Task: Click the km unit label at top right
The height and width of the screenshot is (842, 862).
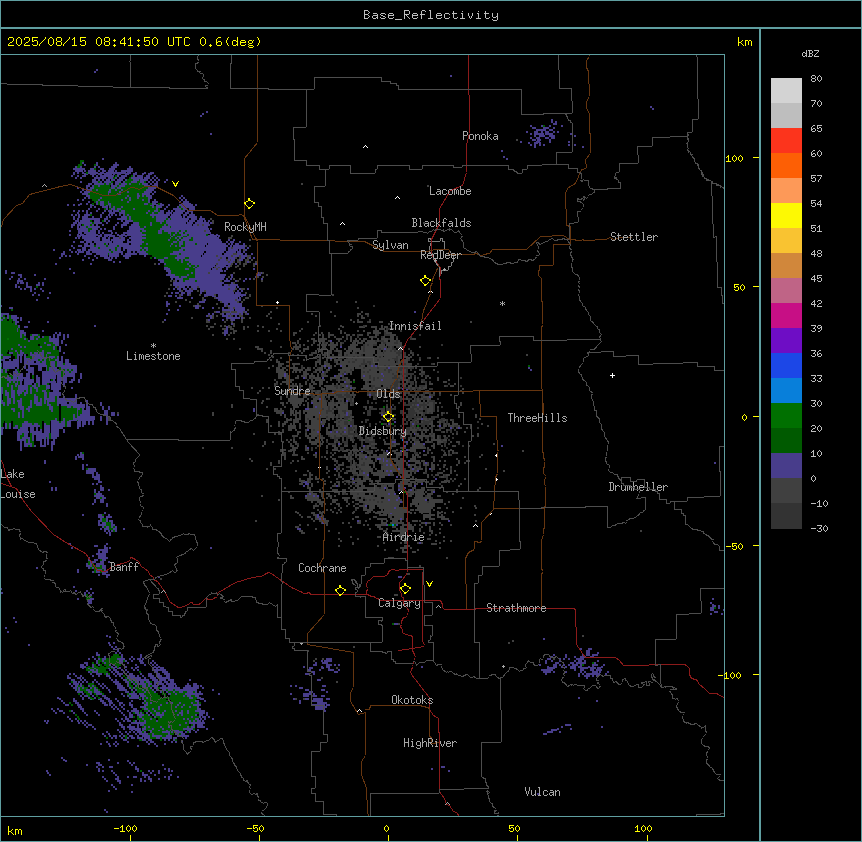Action: (x=744, y=42)
